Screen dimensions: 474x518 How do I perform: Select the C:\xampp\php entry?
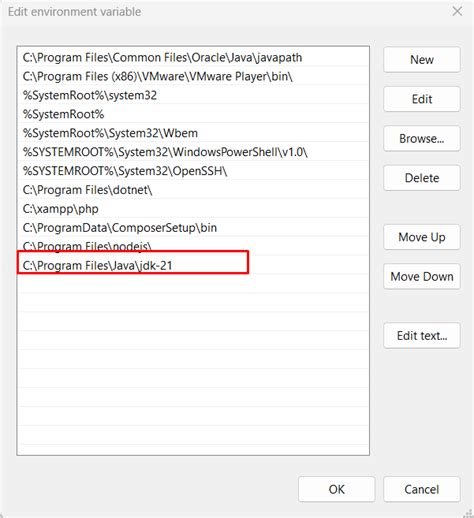coord(193,209)
